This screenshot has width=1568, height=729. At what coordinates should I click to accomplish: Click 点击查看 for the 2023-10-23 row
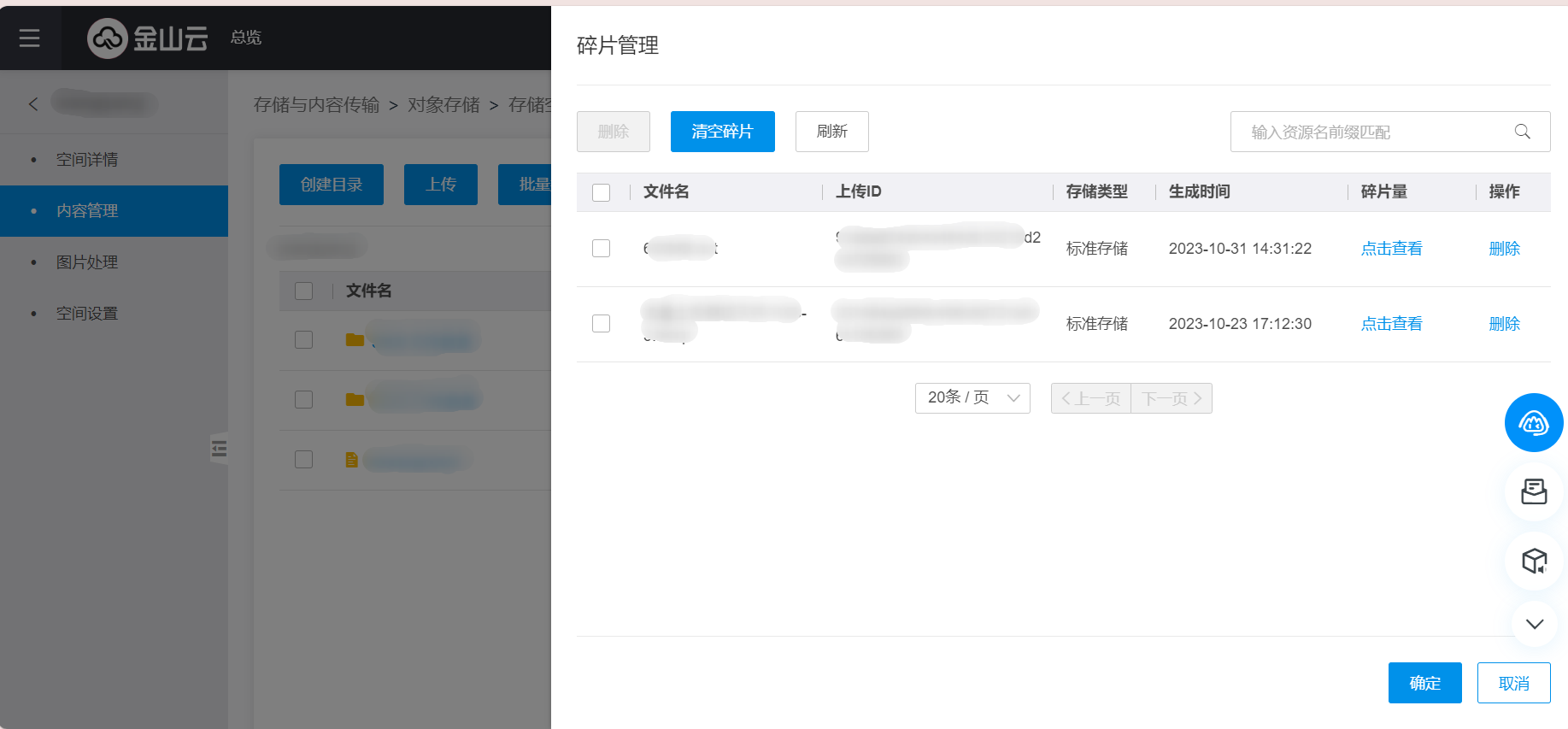[x=1392, y=324]
